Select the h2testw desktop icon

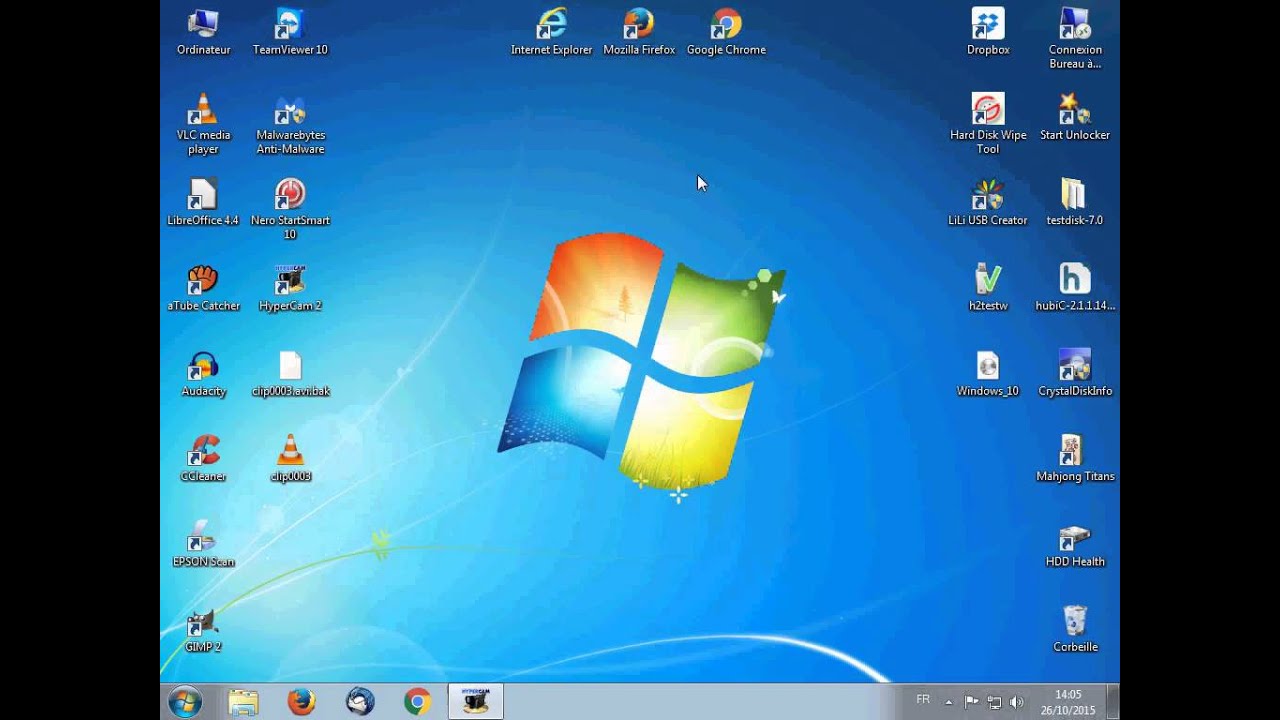[988, 288]
